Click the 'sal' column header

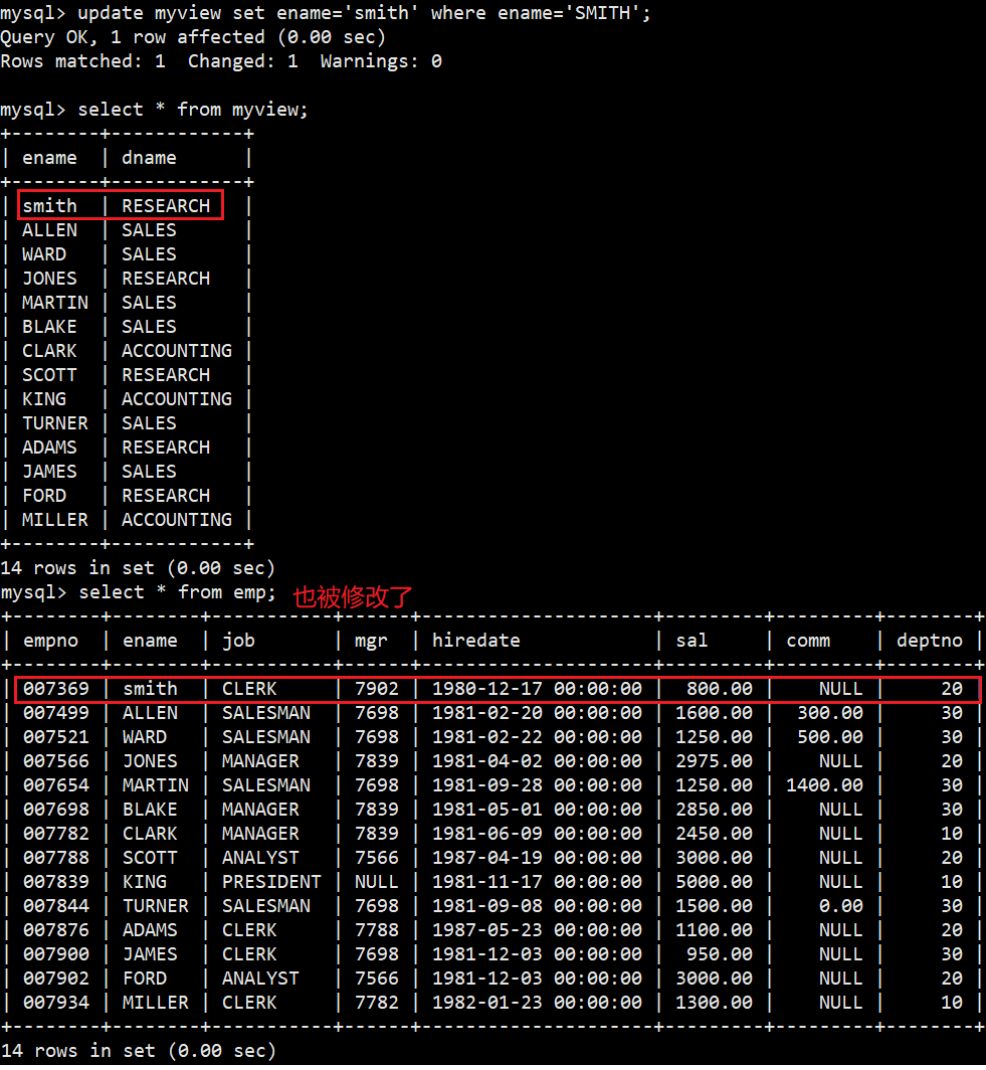click(x=691, y=641)
